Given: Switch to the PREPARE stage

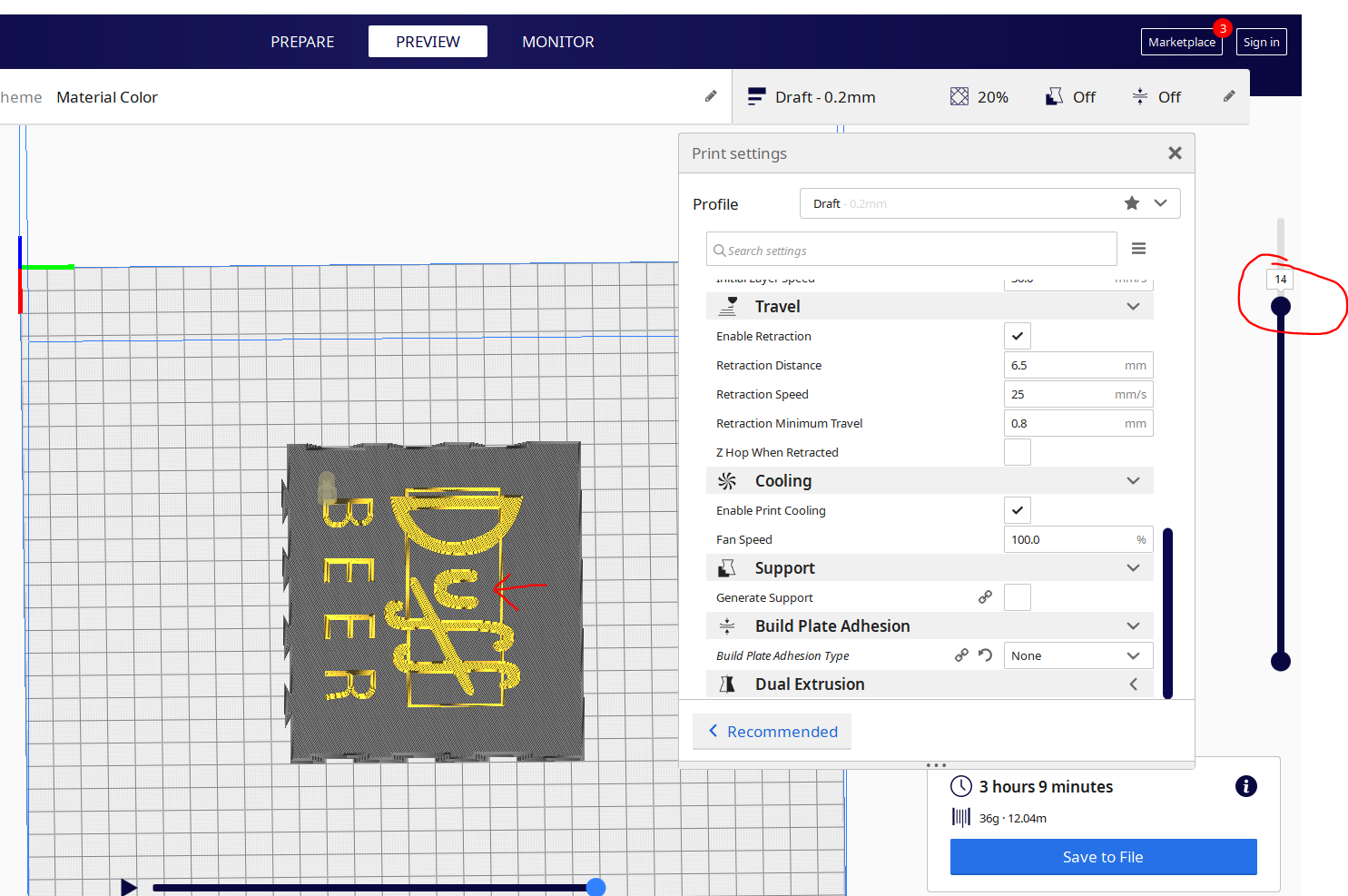Looking at the screenshot, I should pyautogui.click(x=302, y=42).
